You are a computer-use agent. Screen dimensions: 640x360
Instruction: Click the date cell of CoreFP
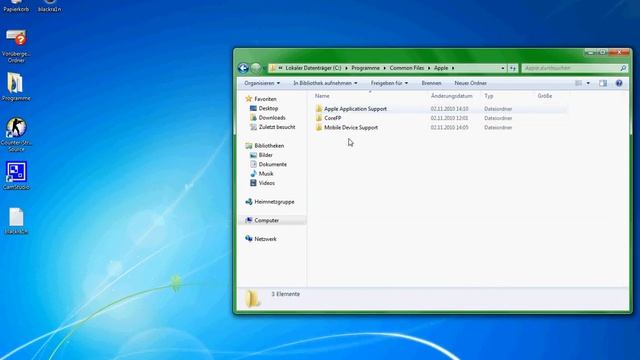tap(449, 118)
